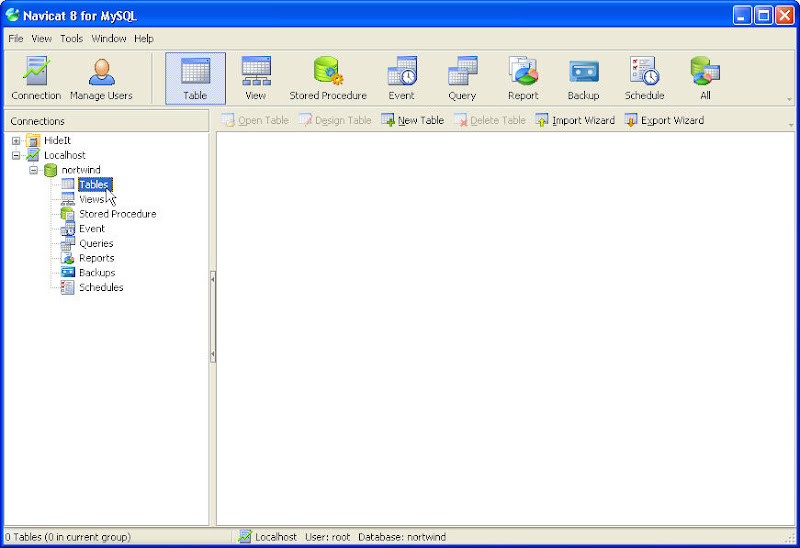Image resolution: width=800 pixels, height=548 pixels.
Task: Select Queries node in tree
Action: point(96,243)
